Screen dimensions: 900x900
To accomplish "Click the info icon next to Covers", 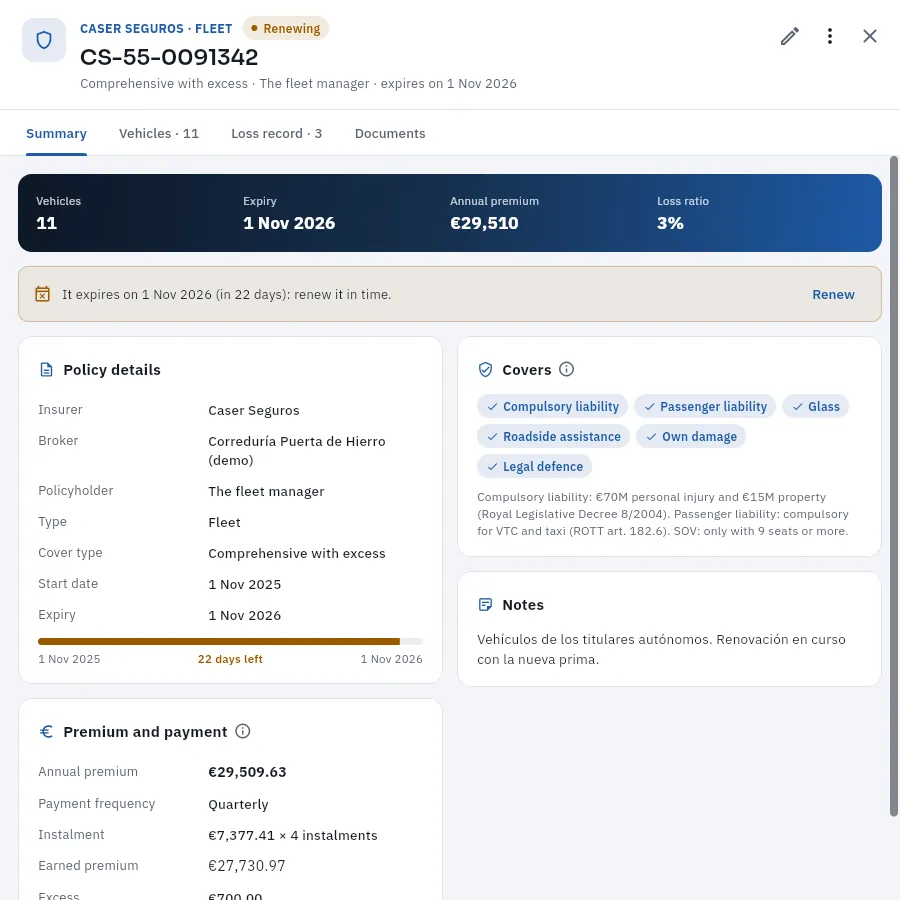I will point(566,369).
